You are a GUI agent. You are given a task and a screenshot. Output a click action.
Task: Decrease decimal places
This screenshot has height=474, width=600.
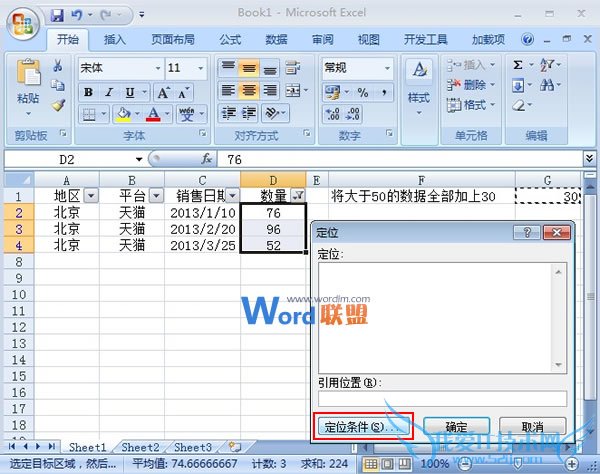click(x=352, y=114)
